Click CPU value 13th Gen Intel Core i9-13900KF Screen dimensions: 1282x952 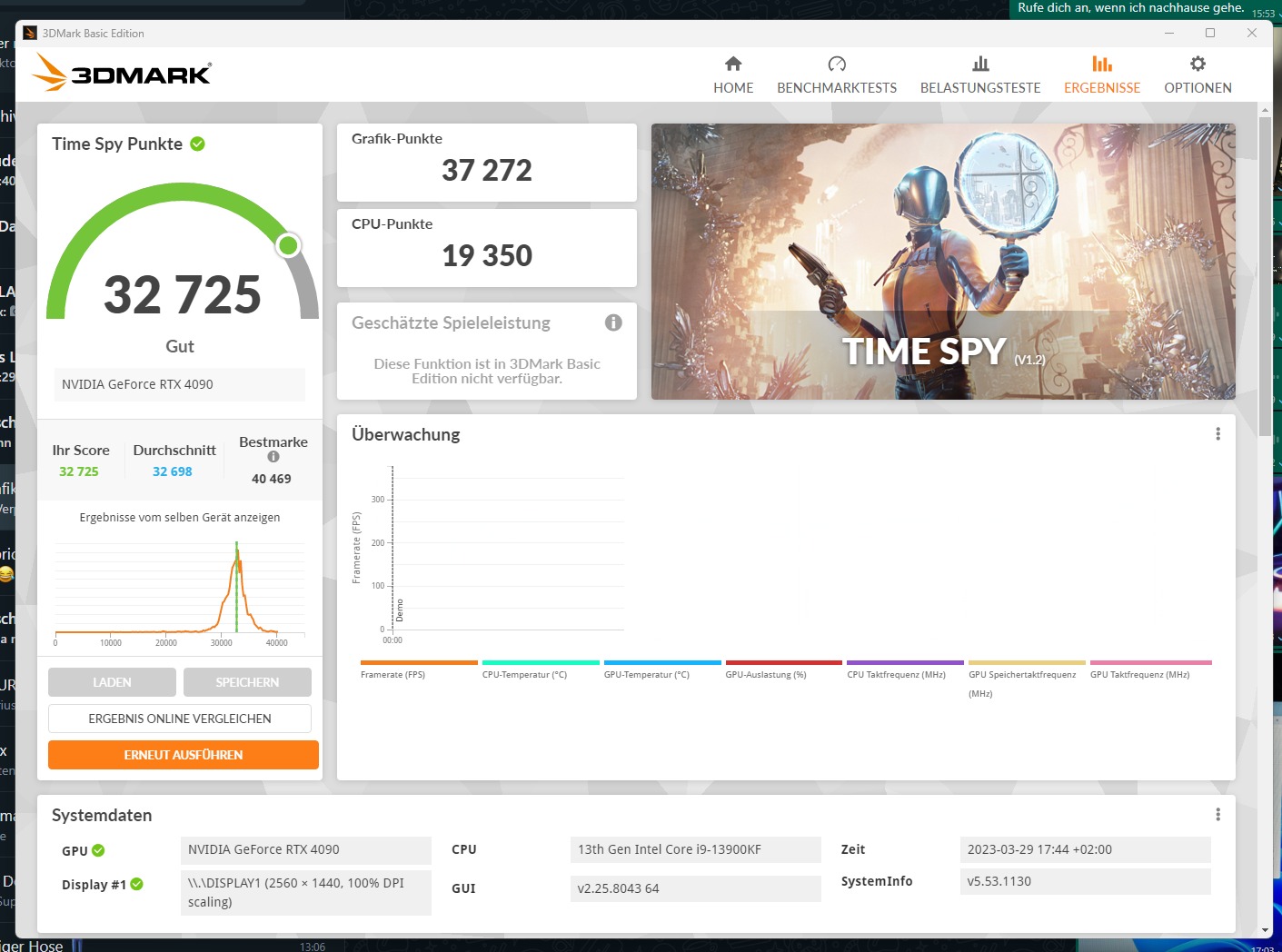pos(696,850)
